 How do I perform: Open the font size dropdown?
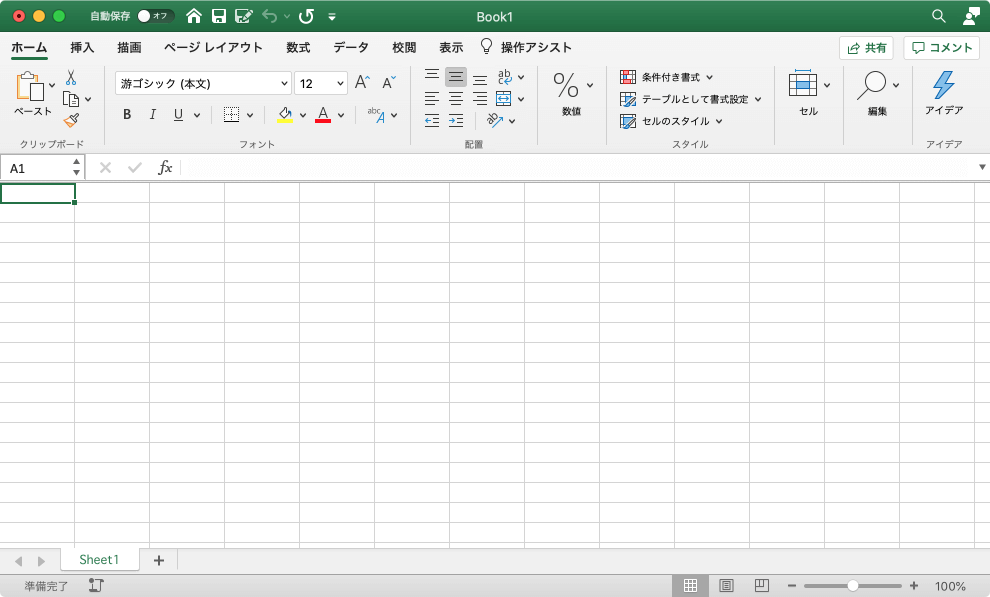340,83
